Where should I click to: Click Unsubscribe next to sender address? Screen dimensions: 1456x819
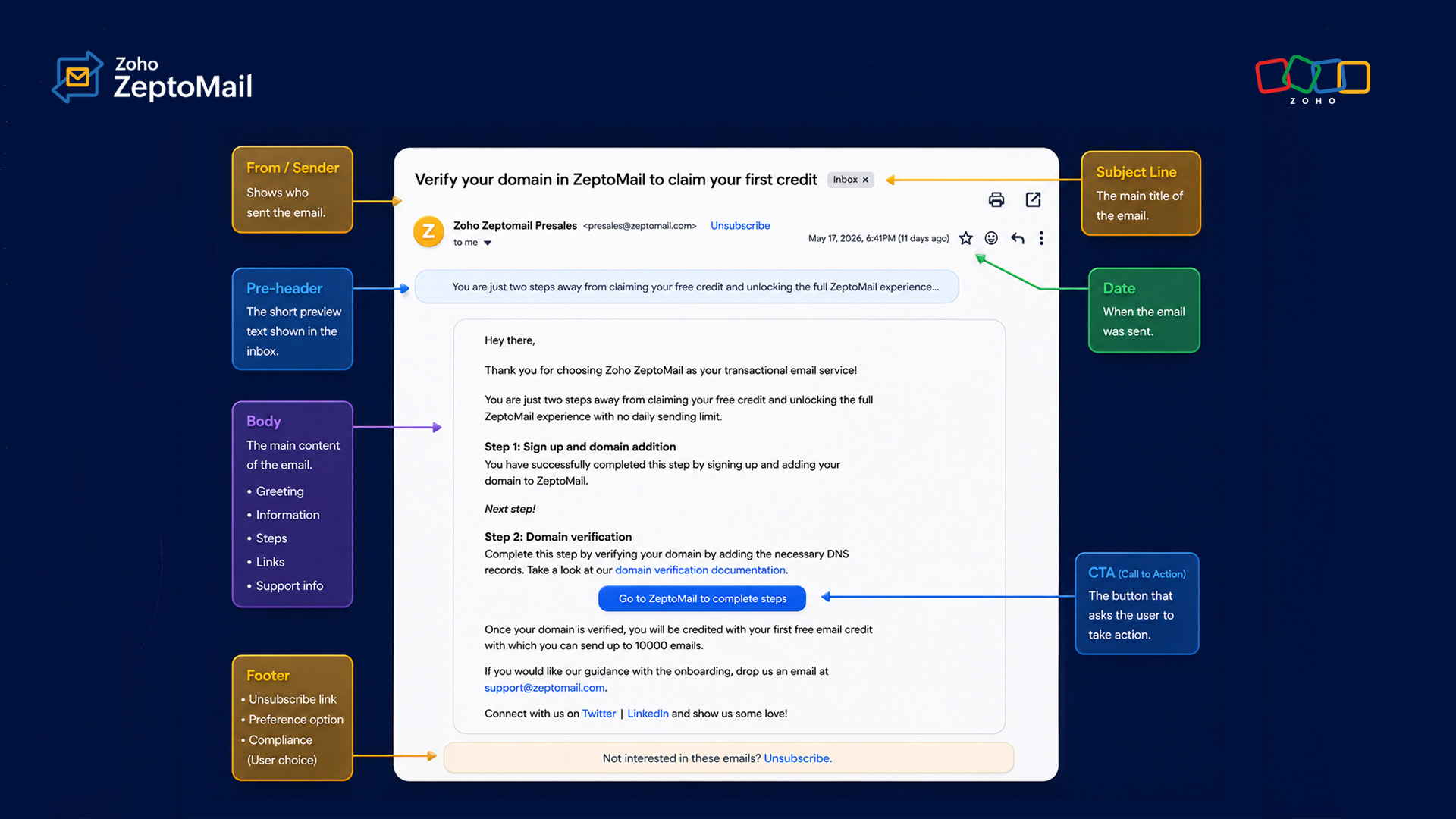(x=740, y=226)
